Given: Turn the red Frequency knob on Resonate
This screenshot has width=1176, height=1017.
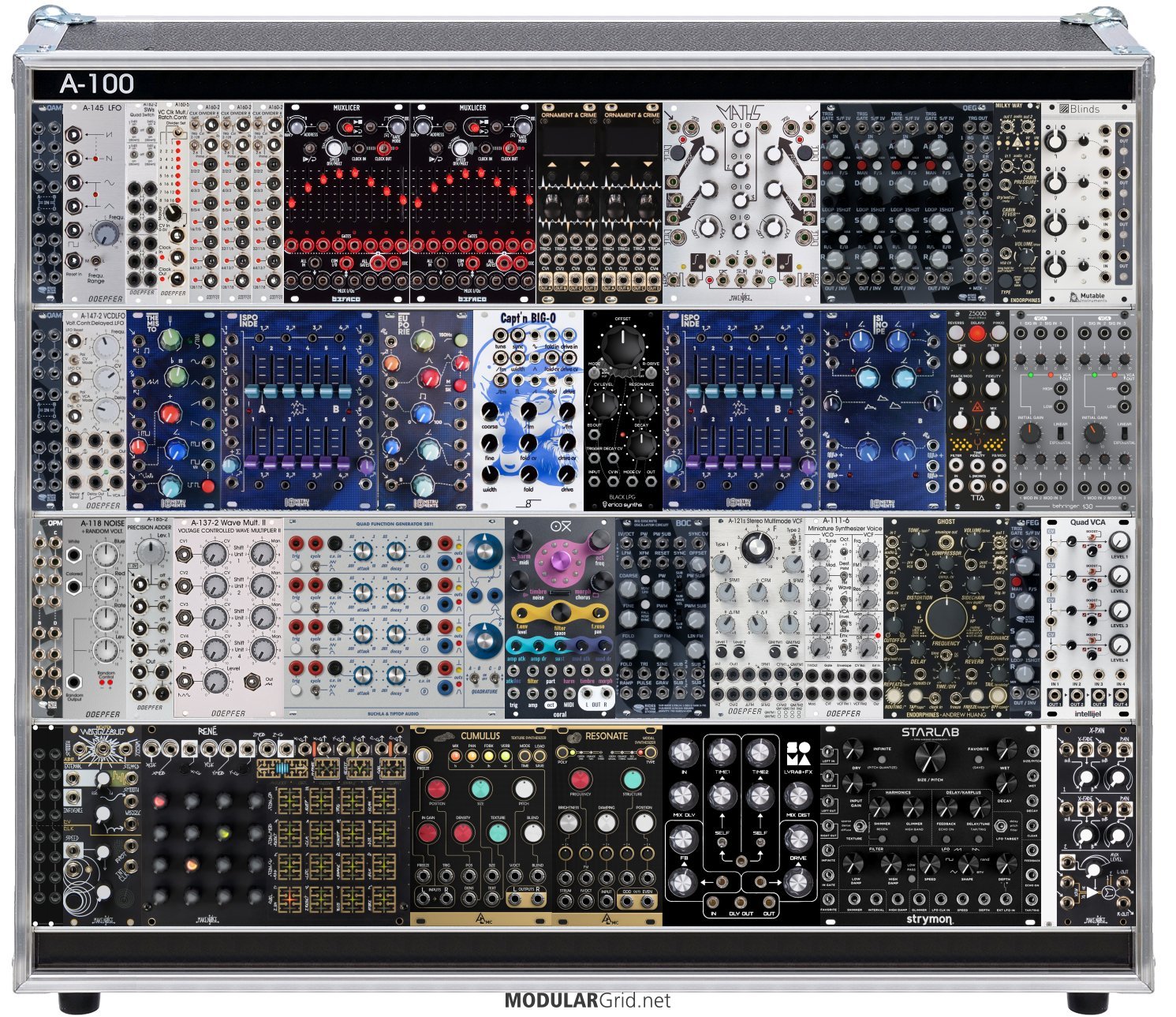Looking at the screenshot, I should pyautogui.click(x=579, y=779).
